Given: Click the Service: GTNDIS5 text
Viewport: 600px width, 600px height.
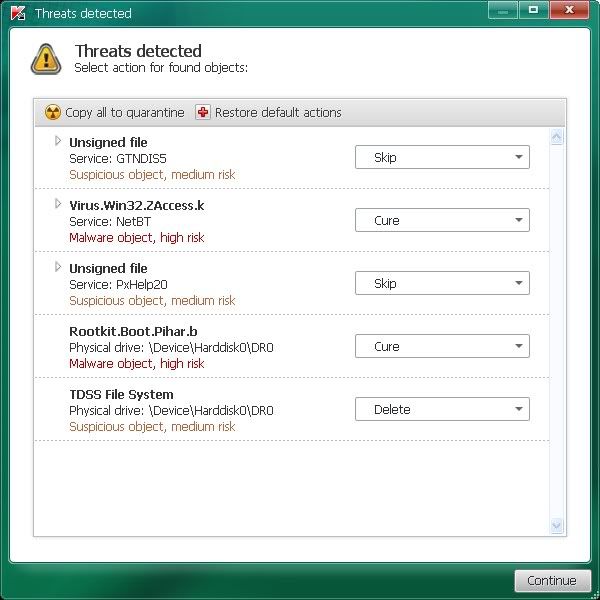Looking at the screenshot, I should 118,159.
